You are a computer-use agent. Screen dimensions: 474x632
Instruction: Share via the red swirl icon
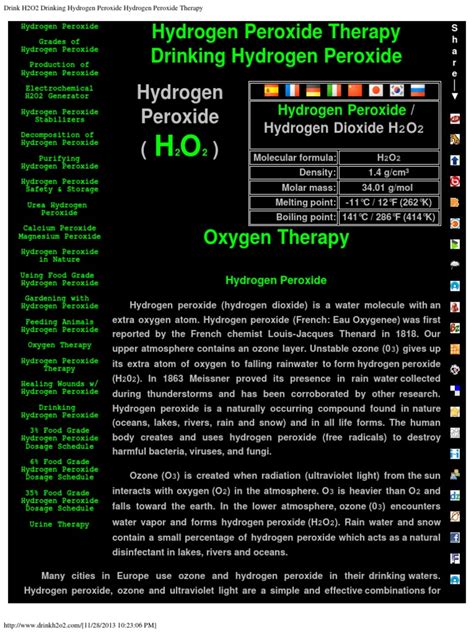tap(455, 181)
